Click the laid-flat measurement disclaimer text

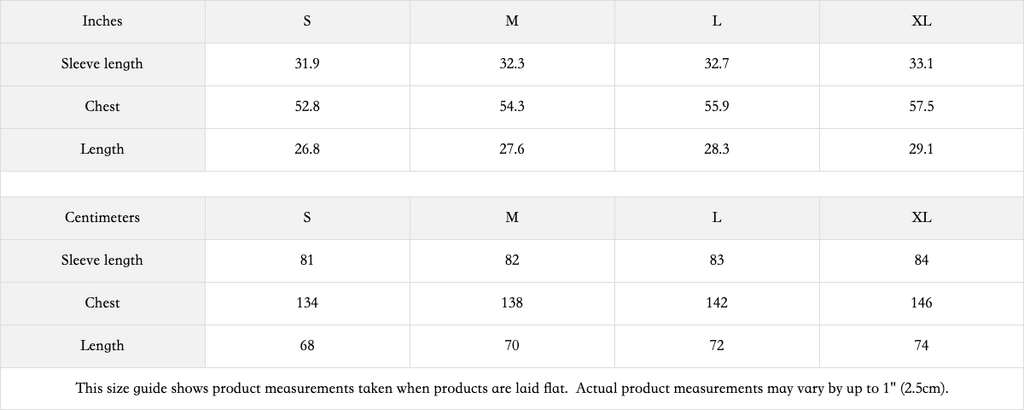click(x=512, y=388)
